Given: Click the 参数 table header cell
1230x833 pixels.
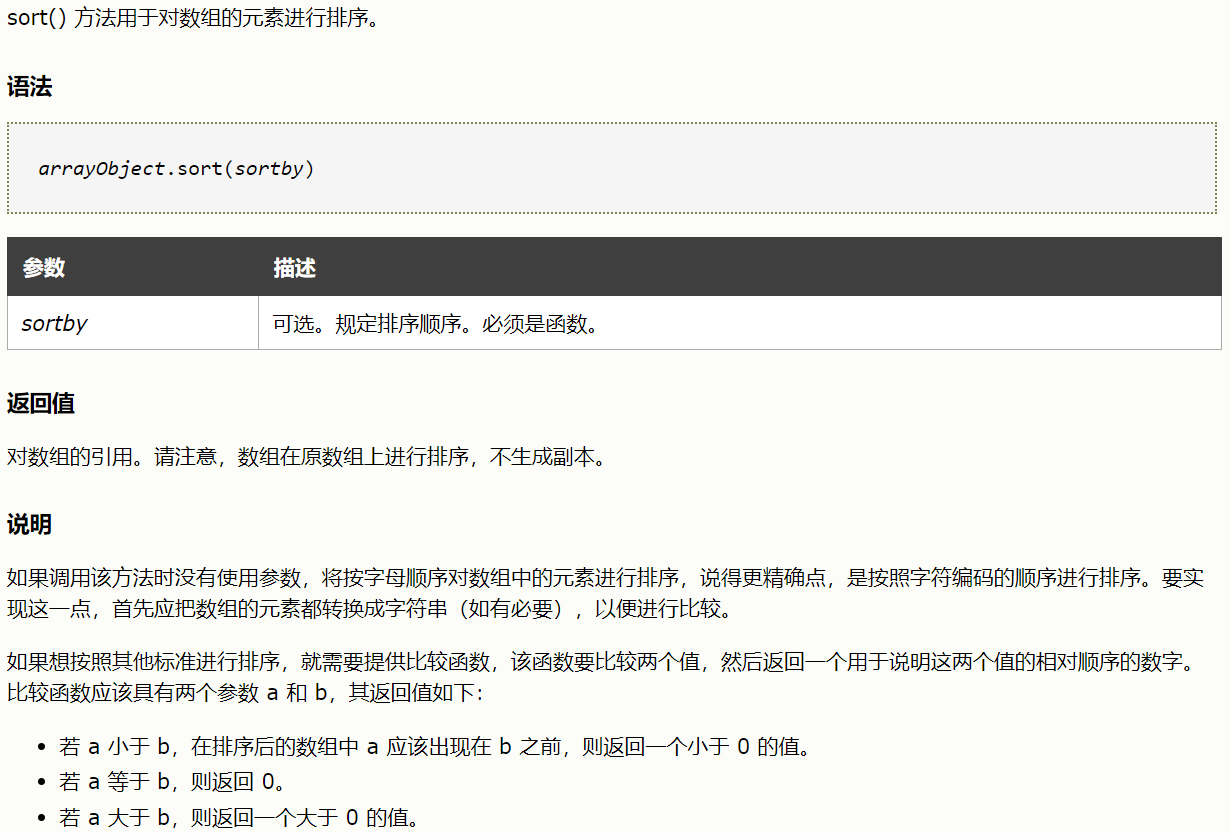Looking at the screenshot, I should (x=44, y=268).
